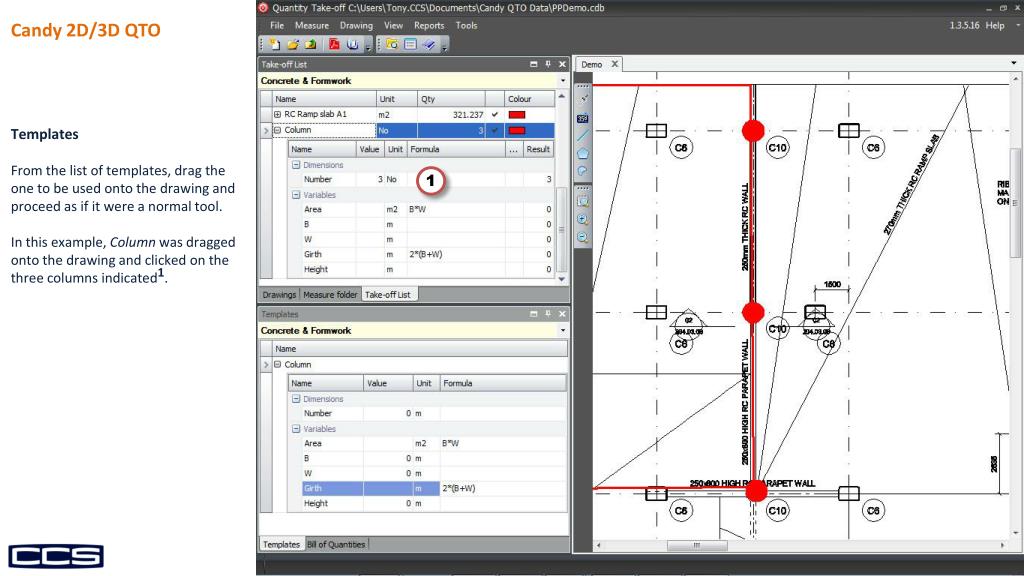Click the blue W document toolbar icon
The image size is (1024, 576).
353,44
